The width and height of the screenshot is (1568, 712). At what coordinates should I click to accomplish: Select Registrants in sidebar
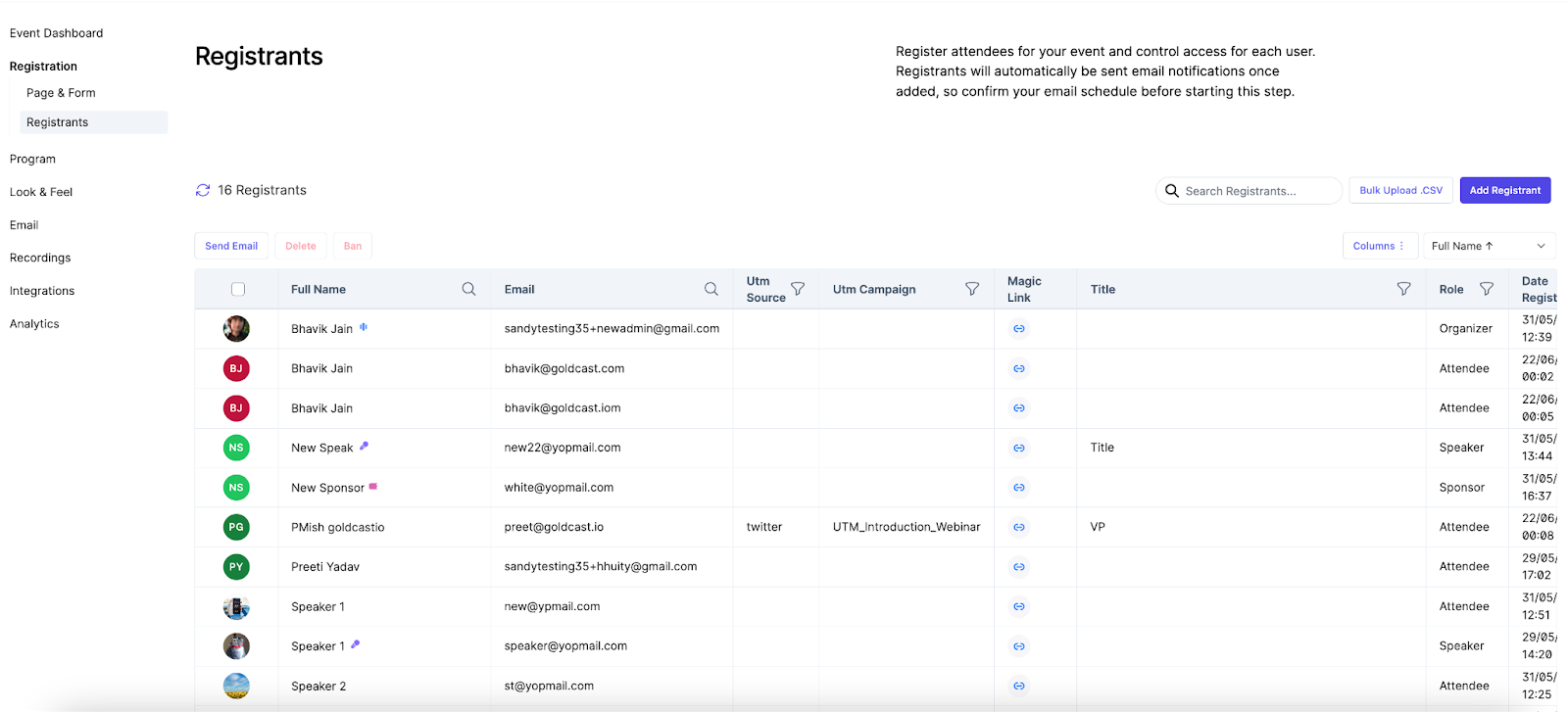coord(93,122)
